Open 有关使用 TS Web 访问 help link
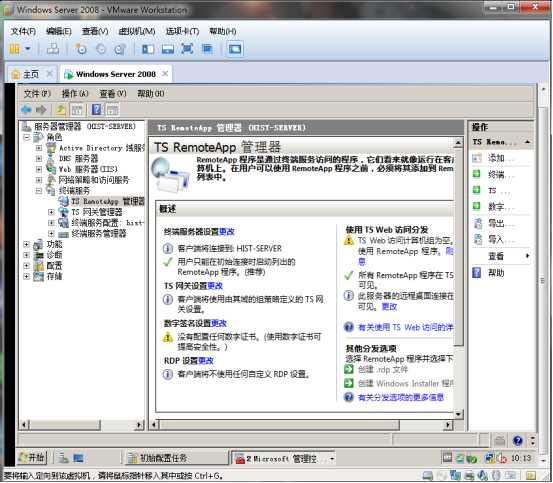This screenshot has width=553, height=483. tap(405, 328)
